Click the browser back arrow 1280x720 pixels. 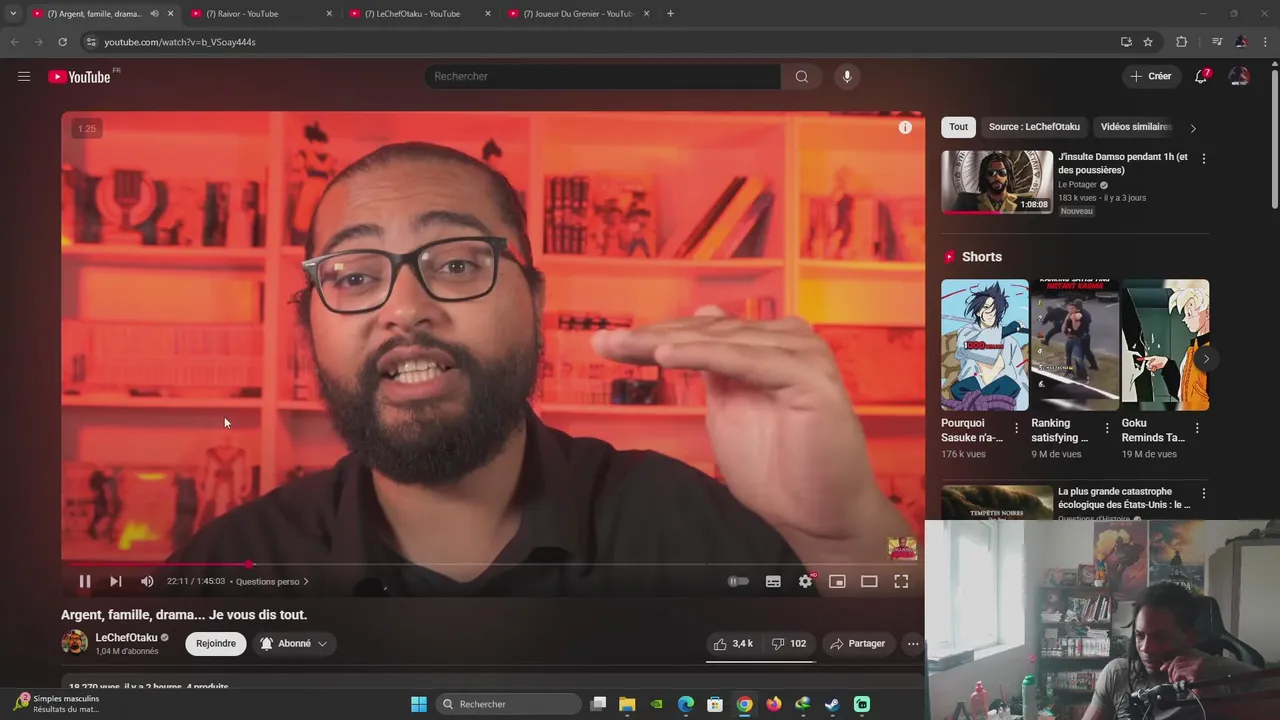point(14,42)
